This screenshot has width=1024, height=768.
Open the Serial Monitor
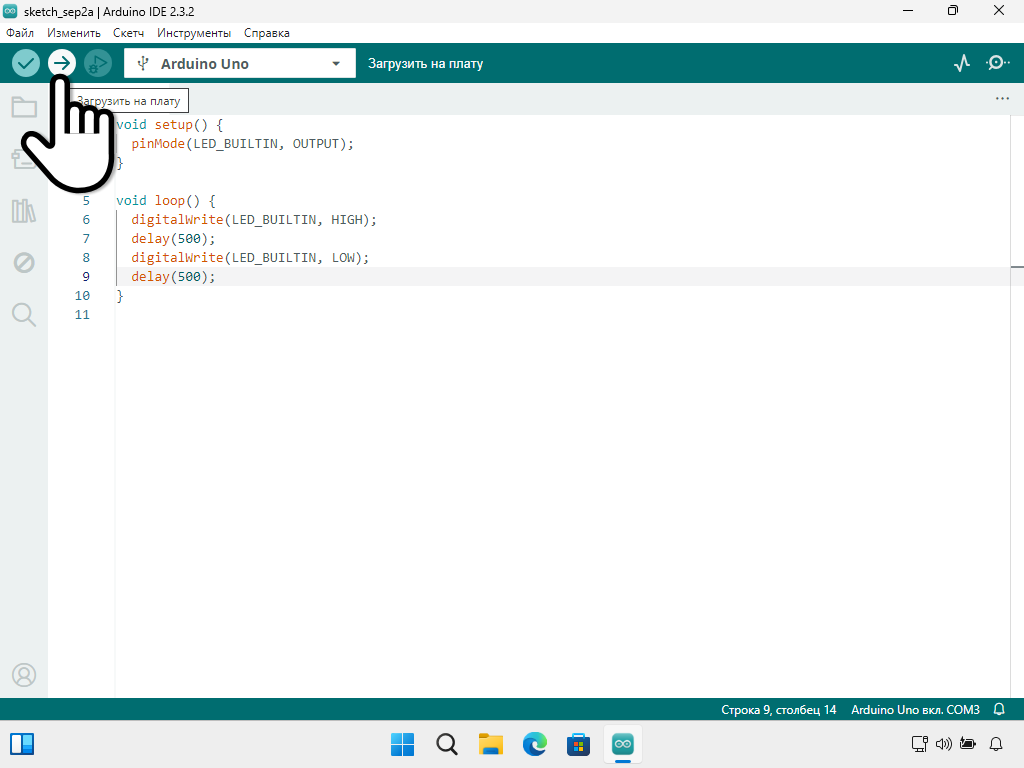tap(997, 63)
